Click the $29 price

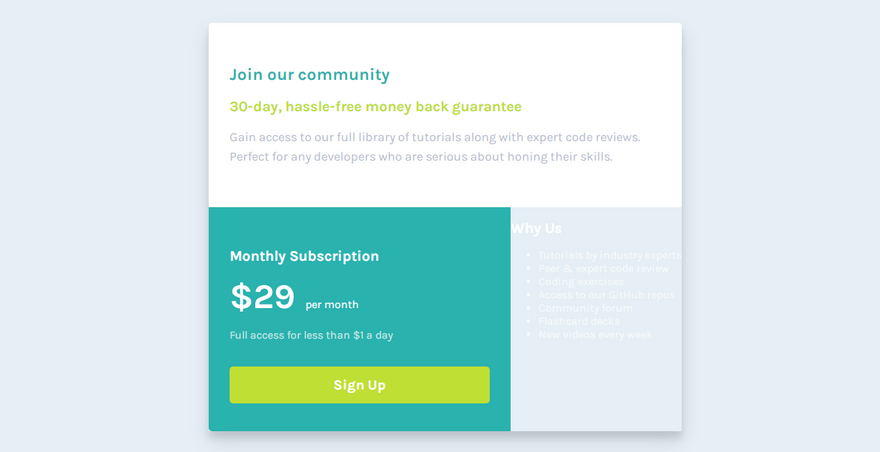click(x=262, y=297)
